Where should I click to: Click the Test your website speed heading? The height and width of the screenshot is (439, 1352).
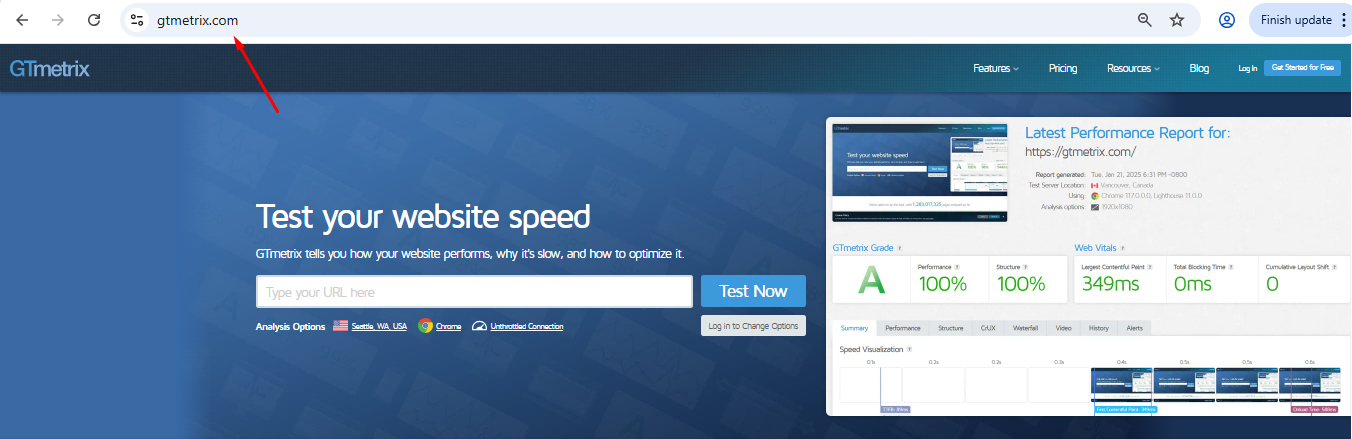point(423,216)
